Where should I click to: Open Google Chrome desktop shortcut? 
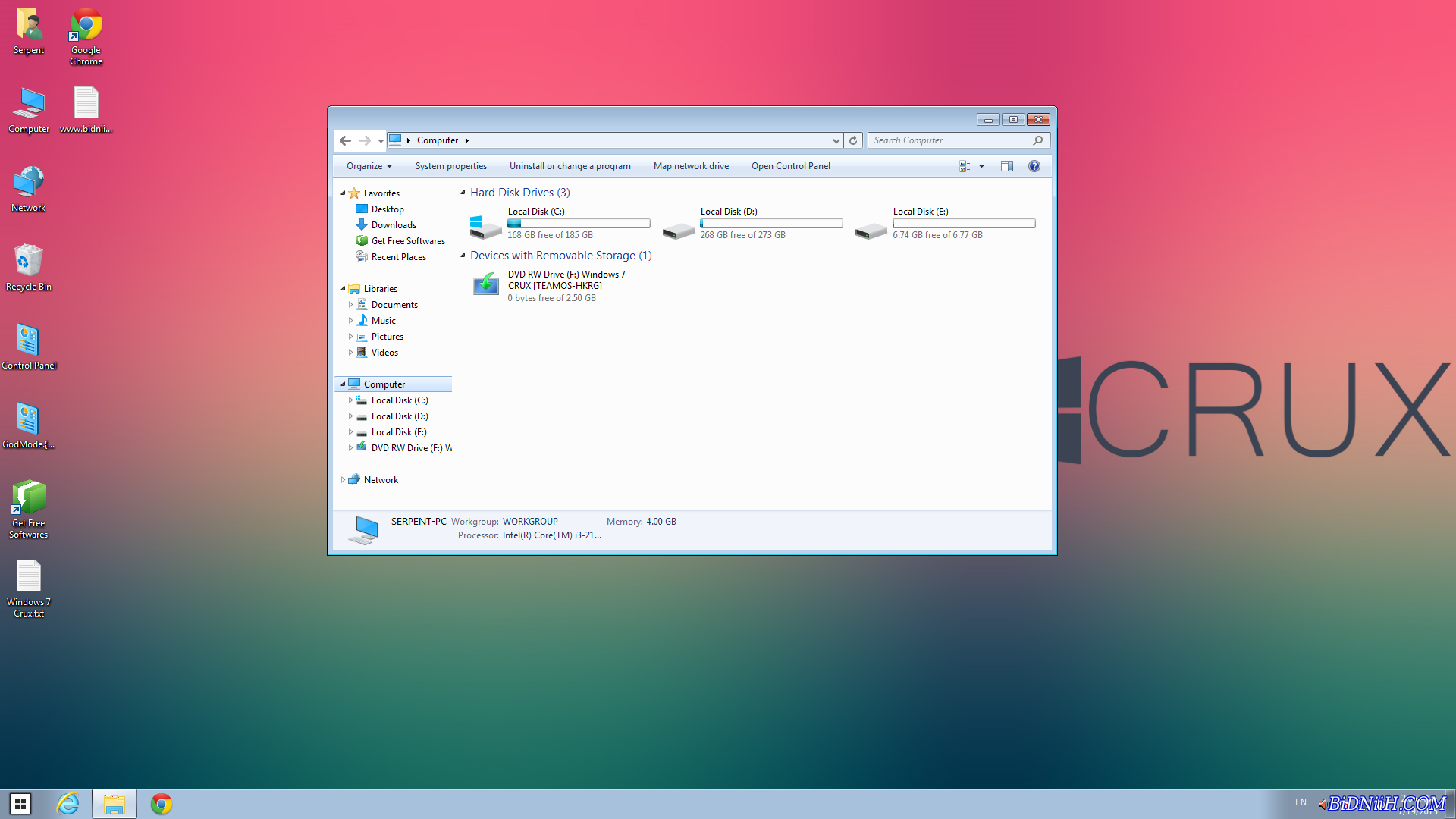point(86,36)
